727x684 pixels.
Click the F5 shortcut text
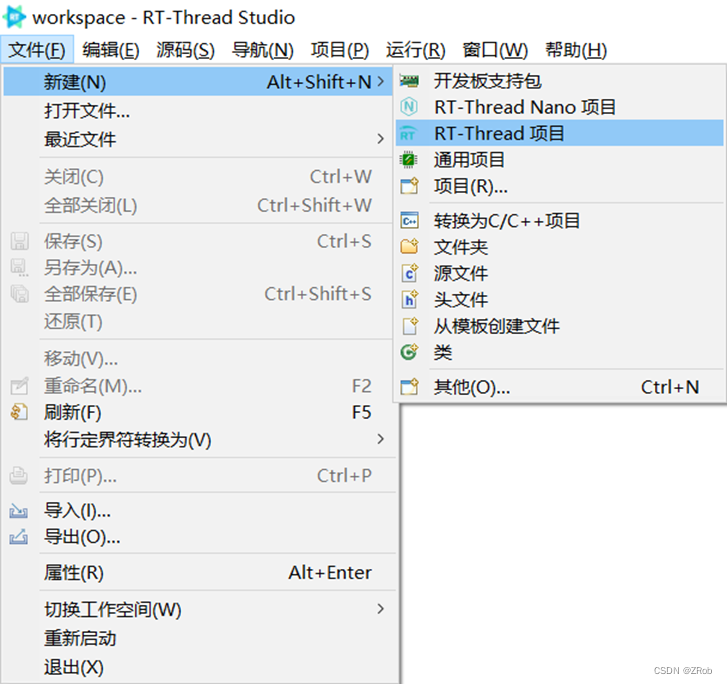pos(362,412)
